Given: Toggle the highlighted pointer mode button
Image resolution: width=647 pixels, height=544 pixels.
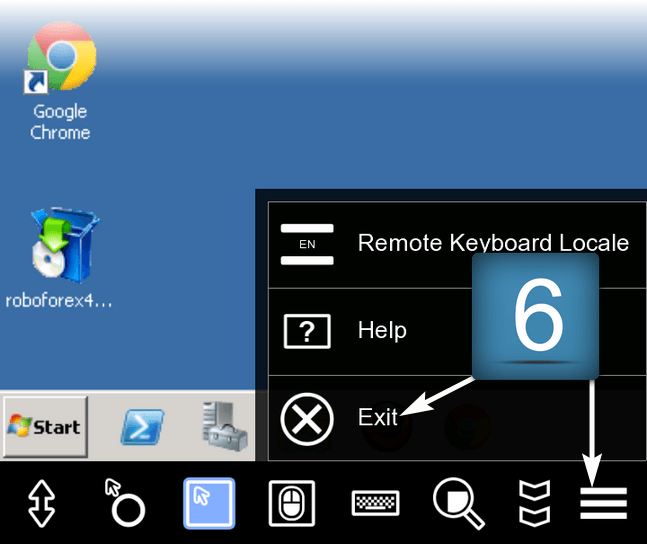Looking at the screenshot, I should pos(209,502).
